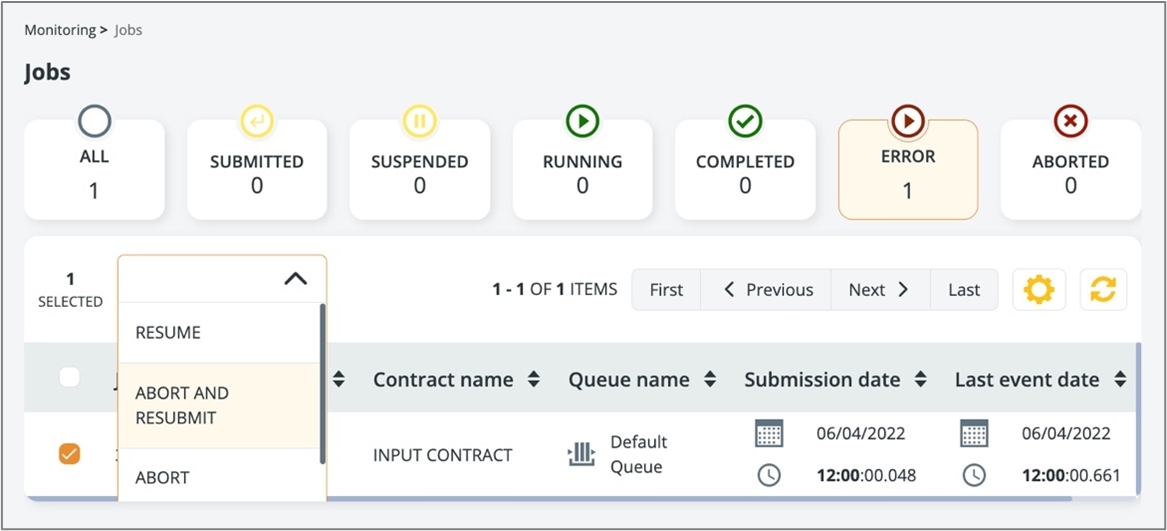The image size is (1167, 531).
Task: Click the Aborted status red X icon
Action: click(1070, 122)
